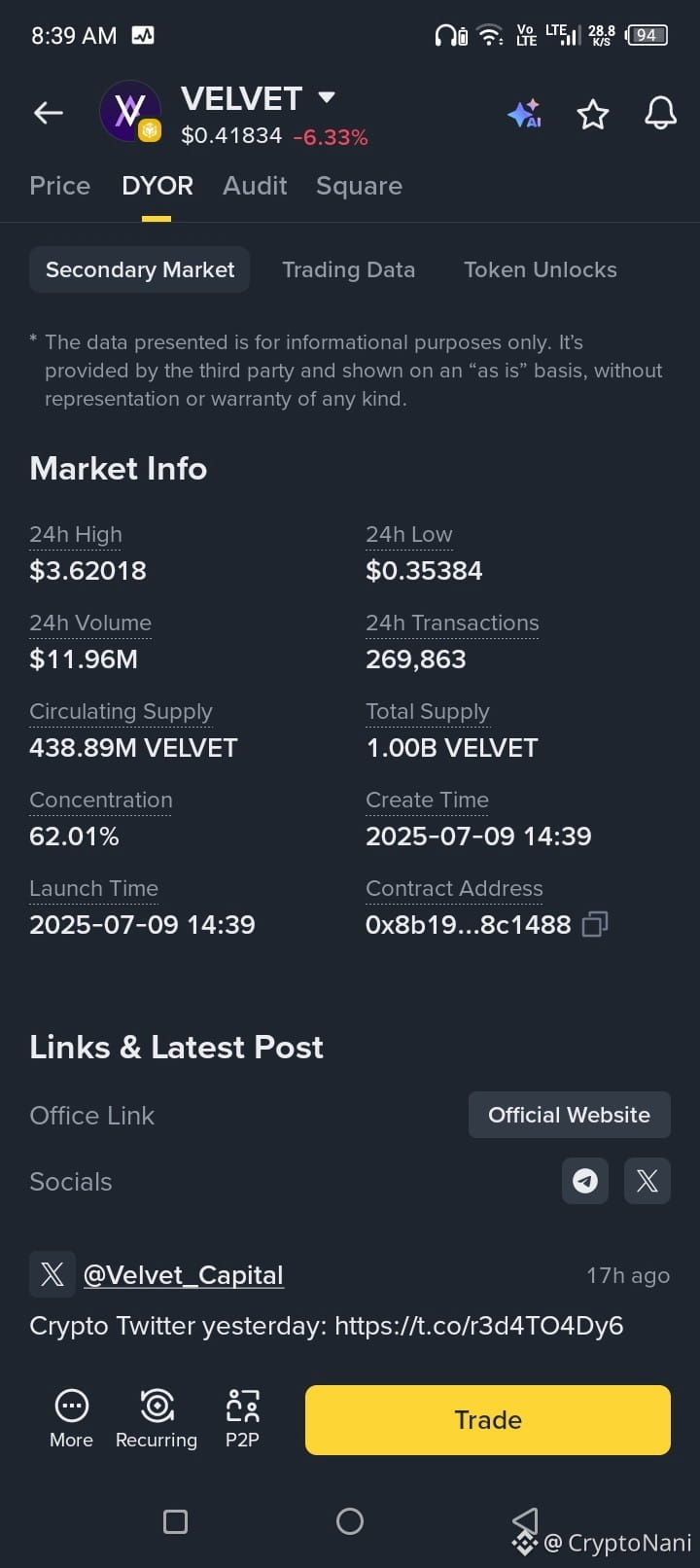Switch to the Price tab
The width and height of the screenshot is (700, 1568).
tap(60, 186)
